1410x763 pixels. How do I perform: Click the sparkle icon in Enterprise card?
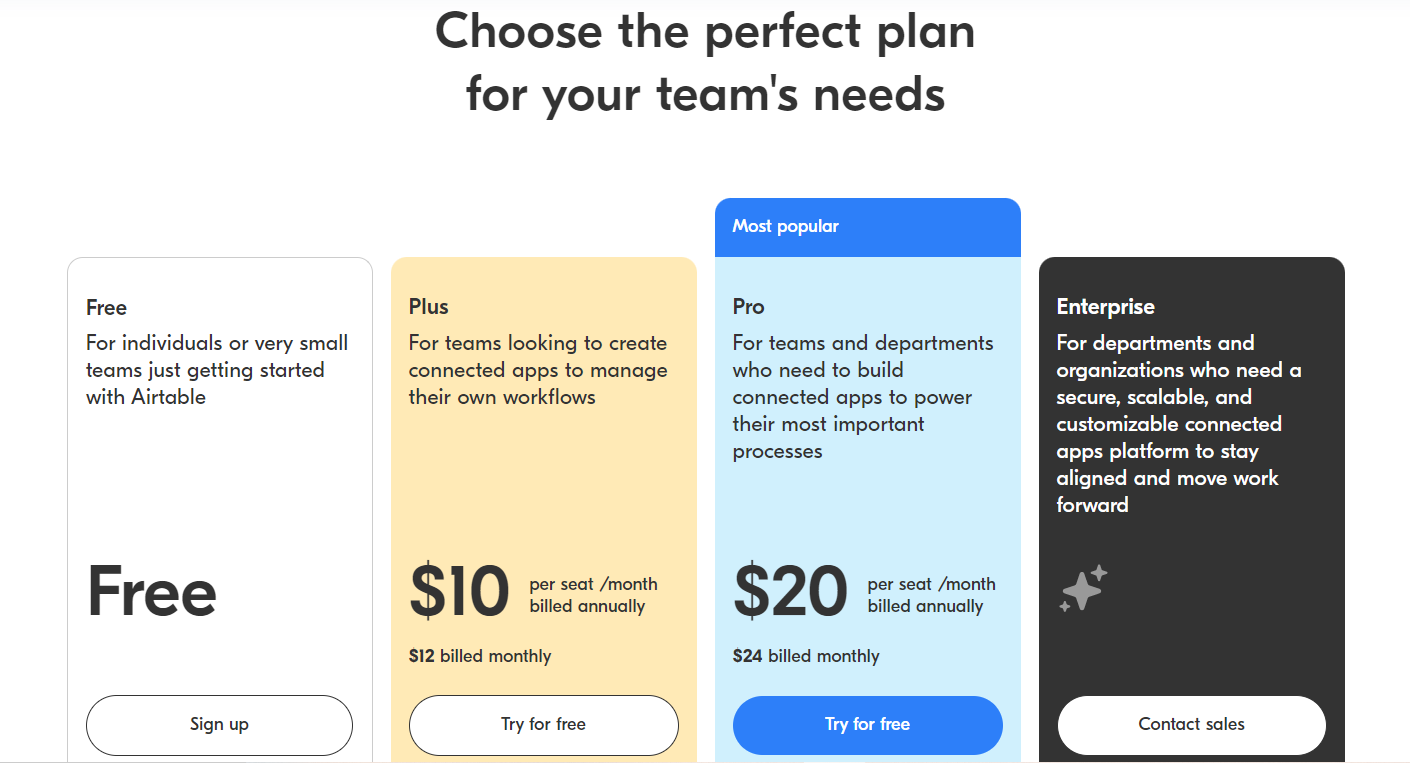1083,588
